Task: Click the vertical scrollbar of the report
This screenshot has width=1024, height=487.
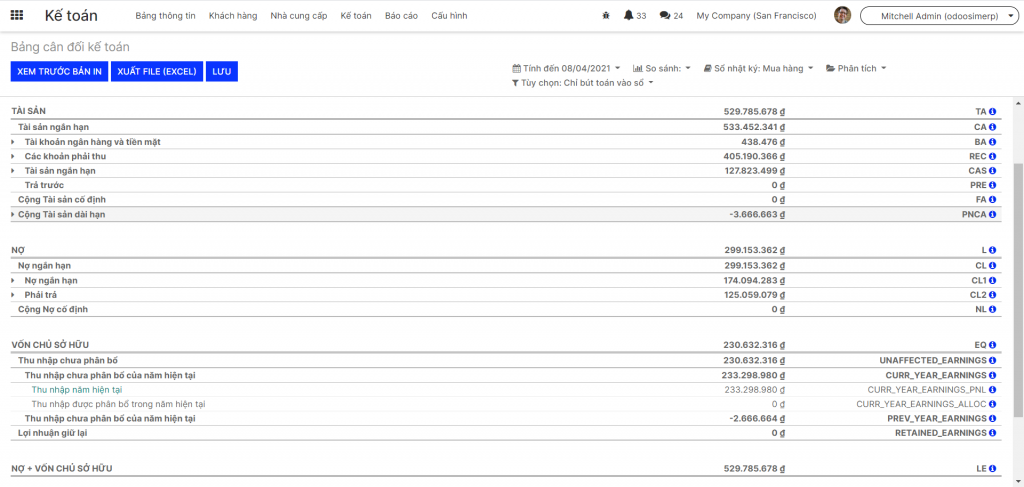Action: coord(1018,292)
